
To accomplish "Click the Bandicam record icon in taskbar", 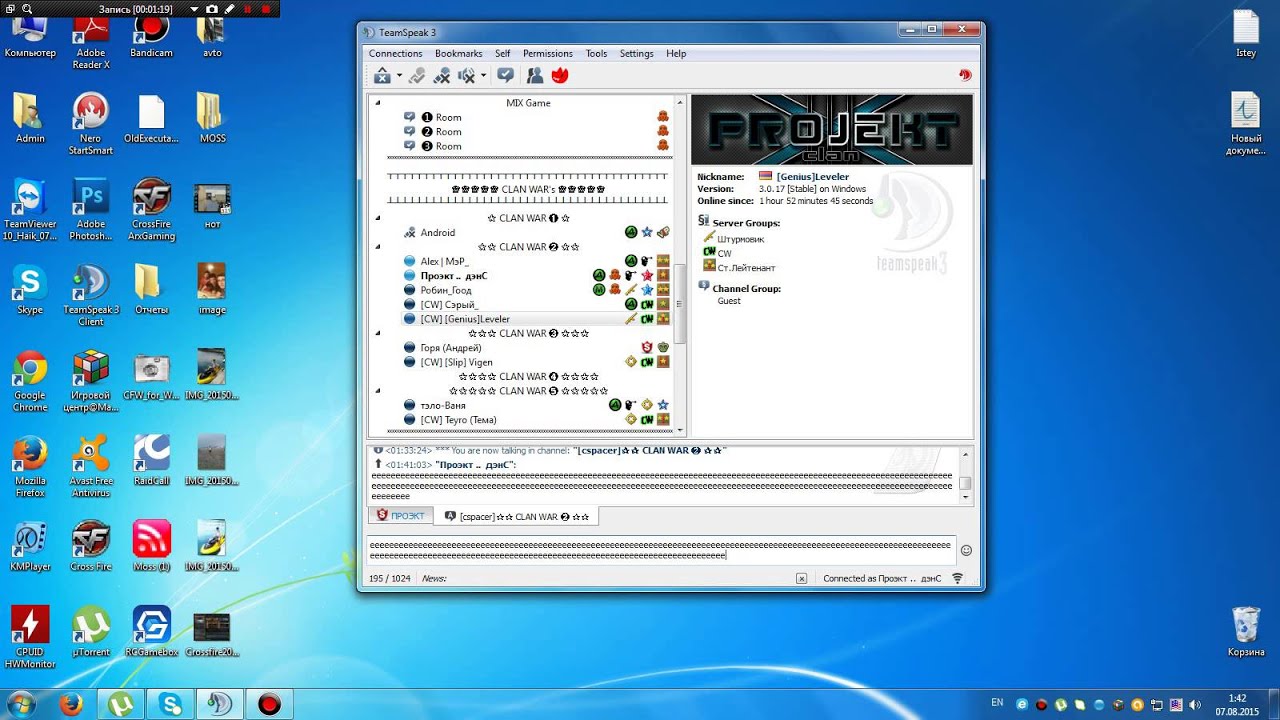I will coord(269,704).
